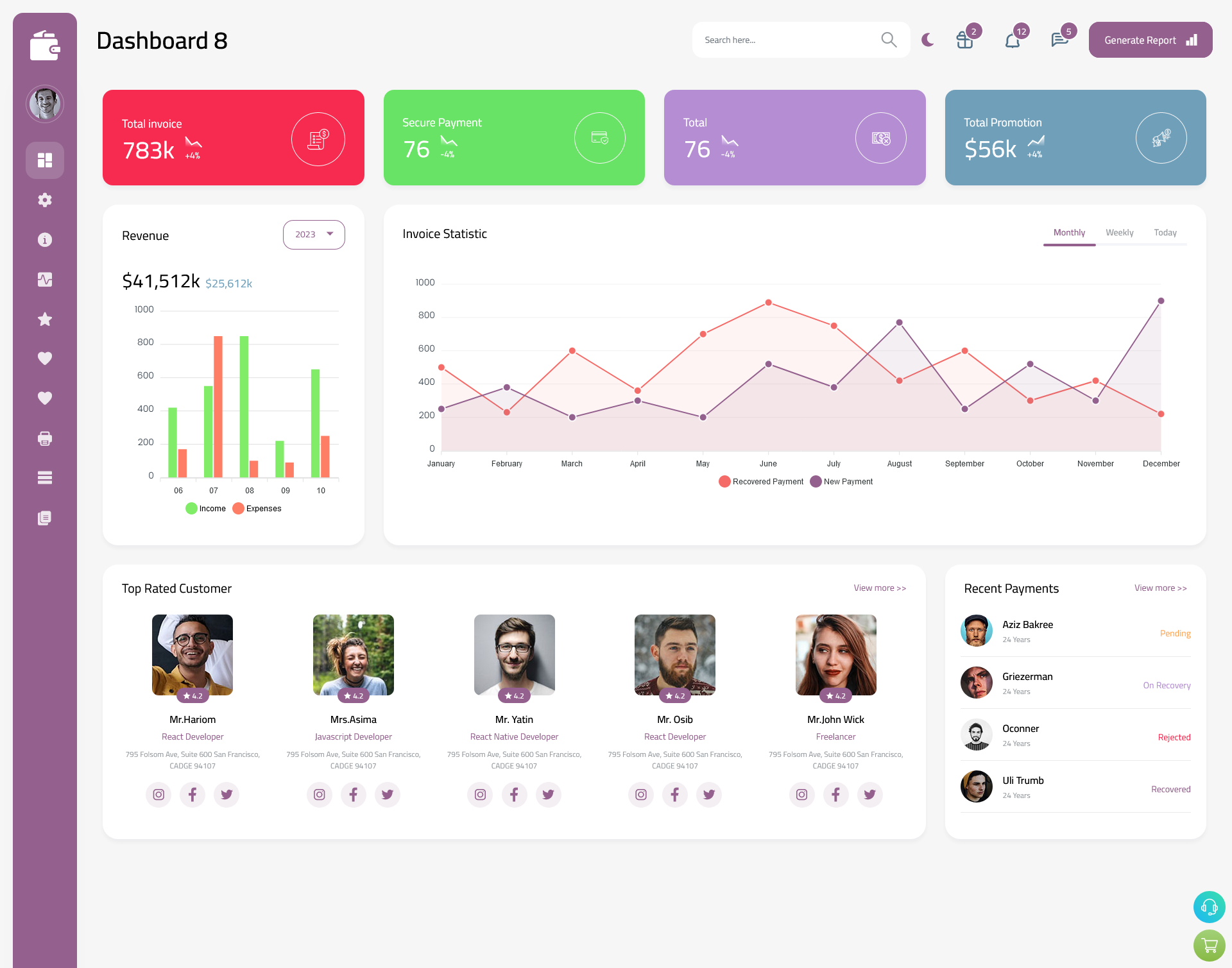Switch to Monthly view in Invoice Statistic

point(1069,232)
